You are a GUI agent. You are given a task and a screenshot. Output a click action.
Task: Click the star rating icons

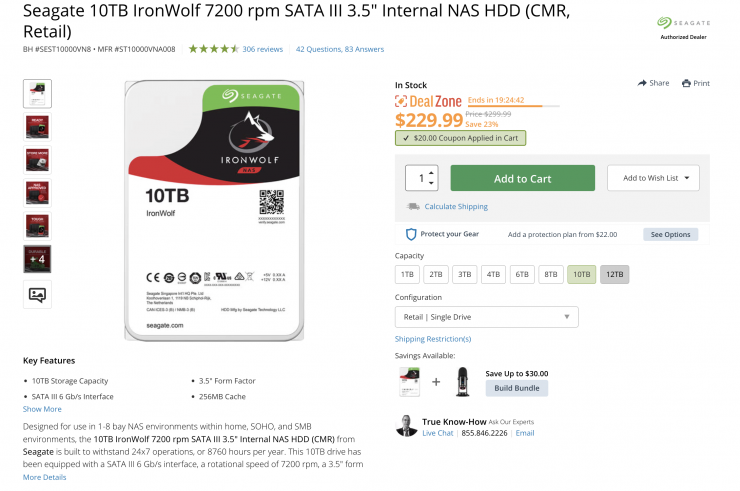tap(214, 49)
